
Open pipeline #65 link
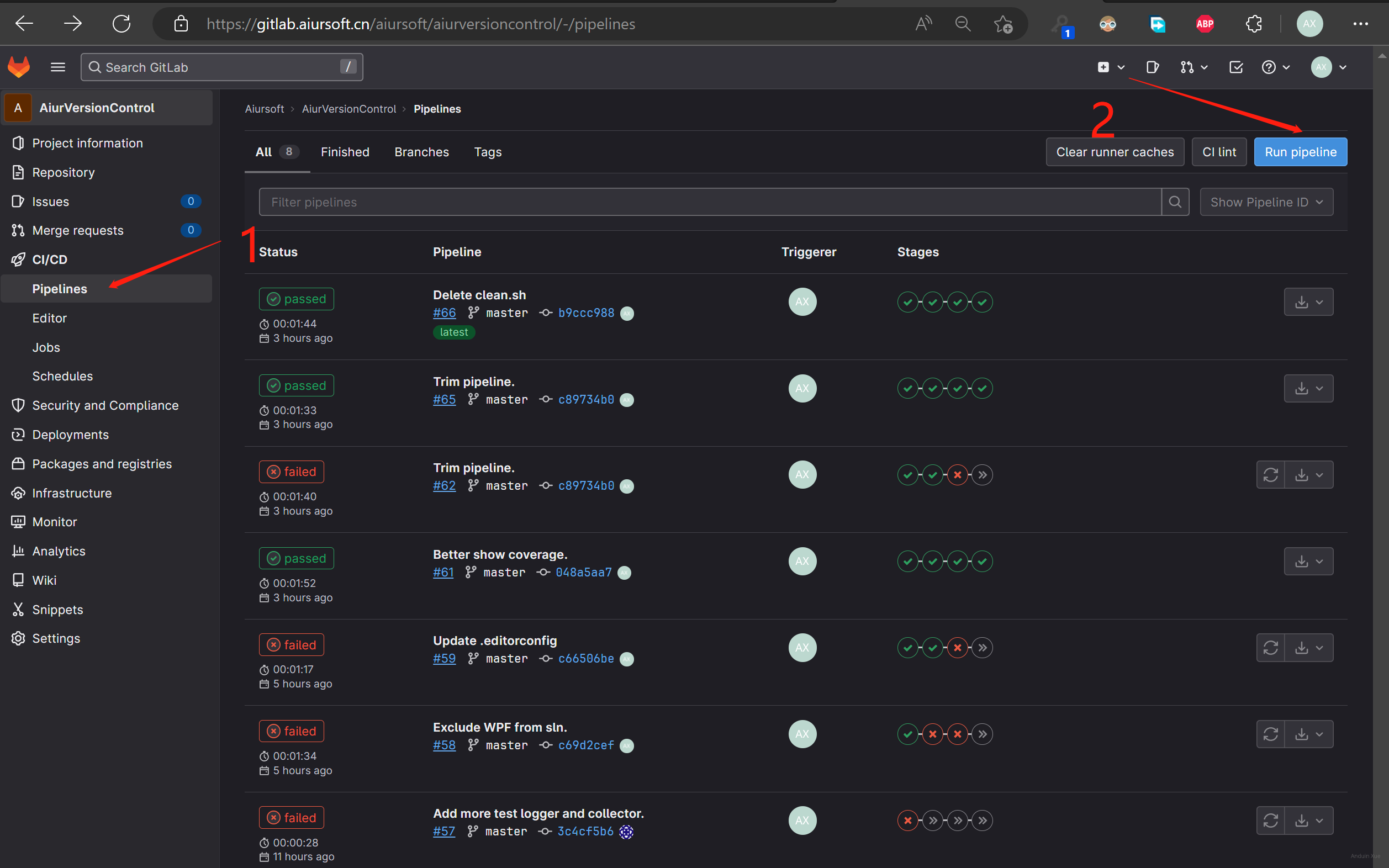point(444,400)
